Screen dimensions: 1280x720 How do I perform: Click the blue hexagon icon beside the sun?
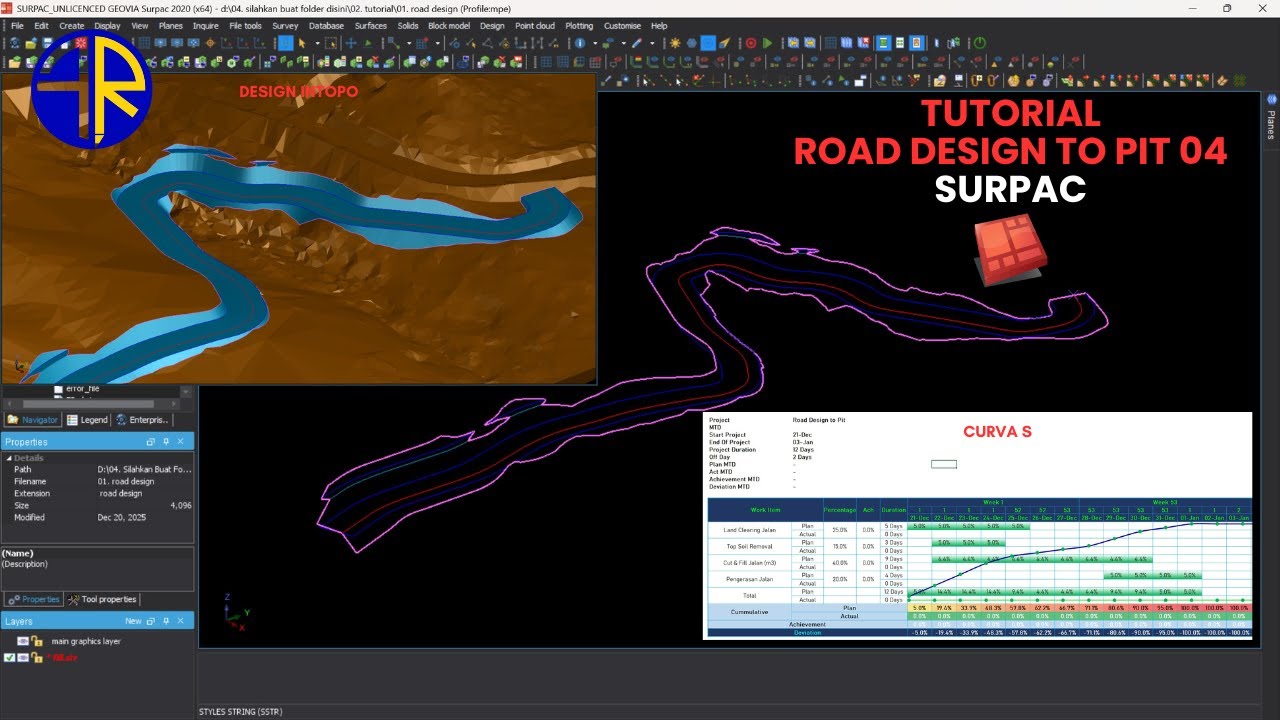coord(691,43)
